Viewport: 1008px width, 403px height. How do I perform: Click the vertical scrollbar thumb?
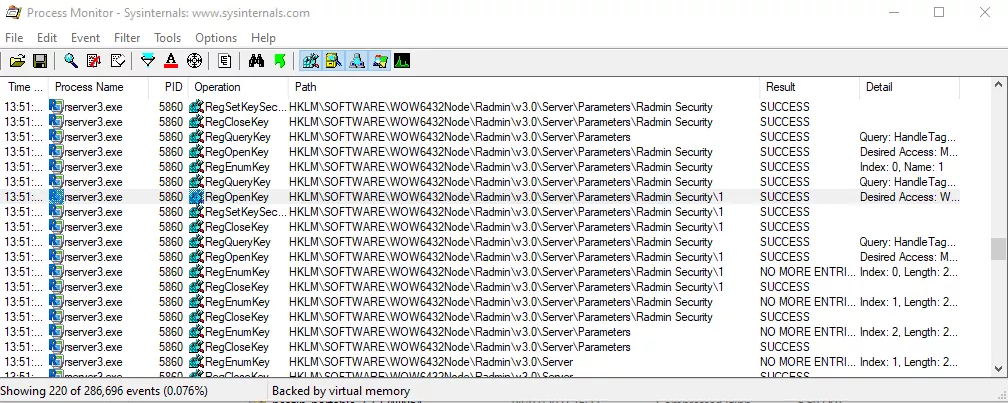coord(998,247)
